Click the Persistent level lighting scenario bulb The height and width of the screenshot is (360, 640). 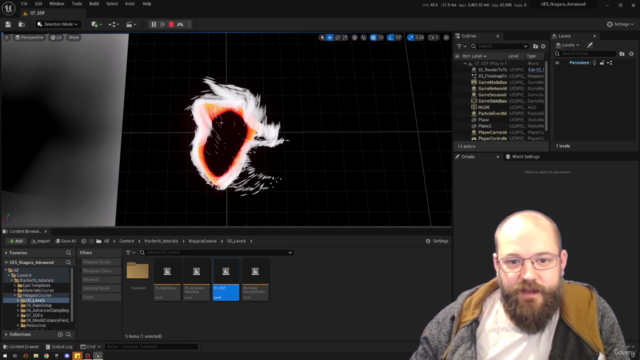594,63
